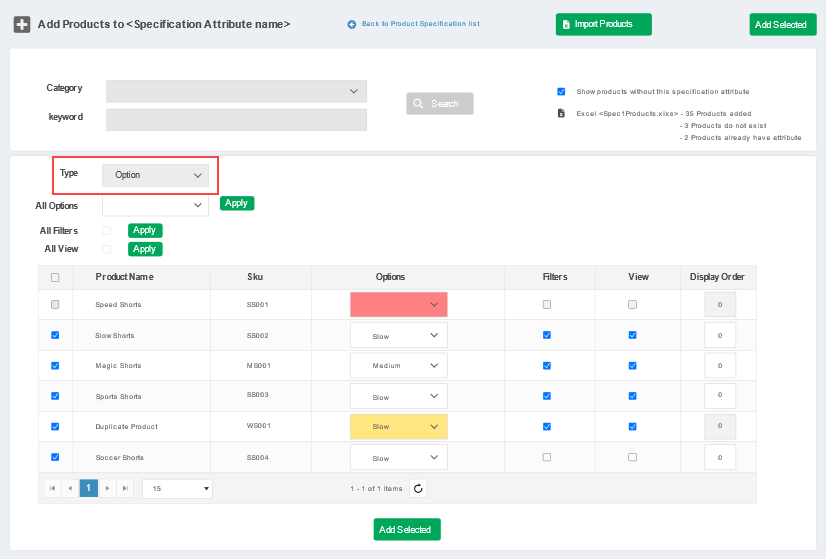
Task: Click the Search button
Action: (x=439, y=104)
